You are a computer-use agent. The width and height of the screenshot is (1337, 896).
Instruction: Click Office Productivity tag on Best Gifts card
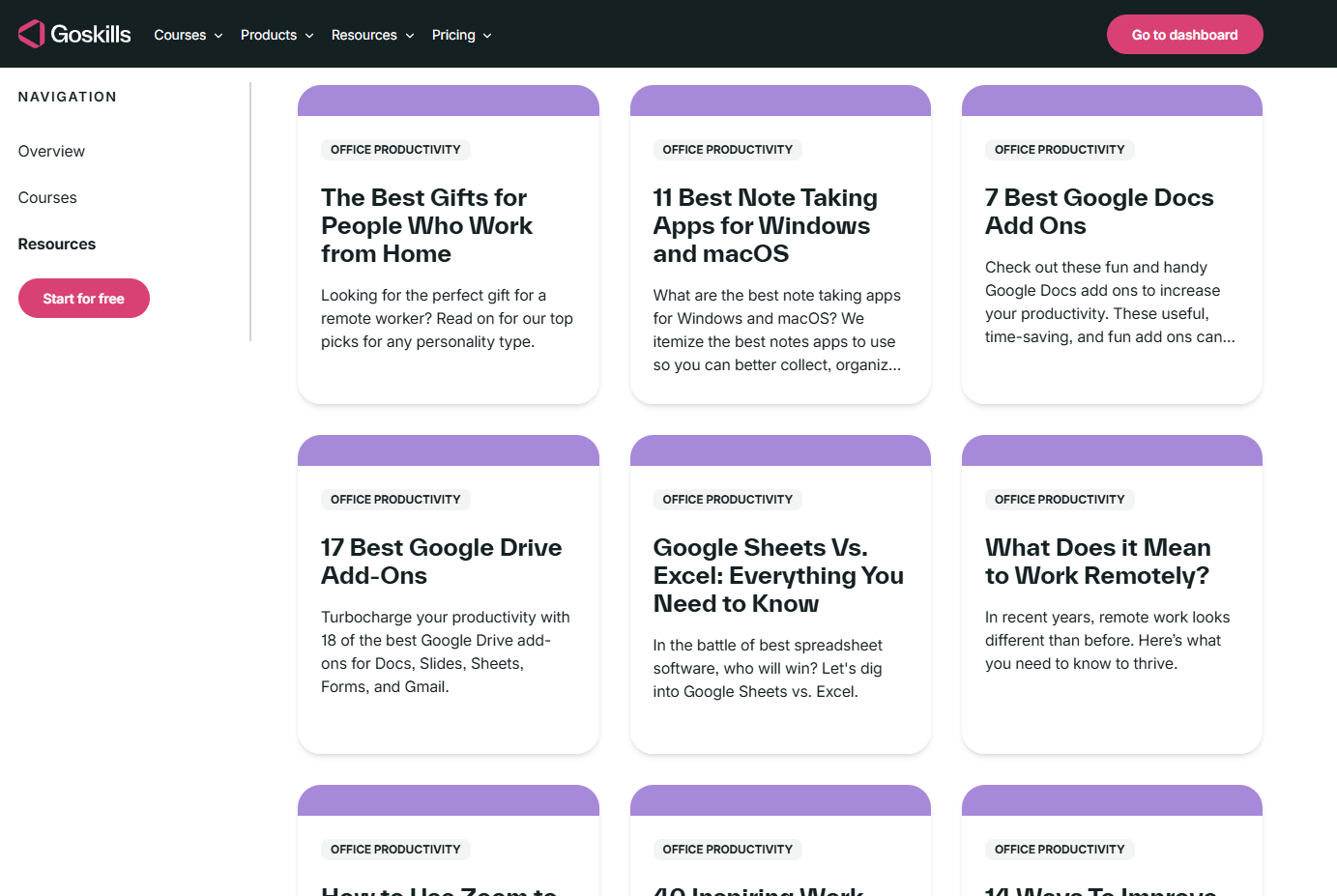(x=395, y=150)
